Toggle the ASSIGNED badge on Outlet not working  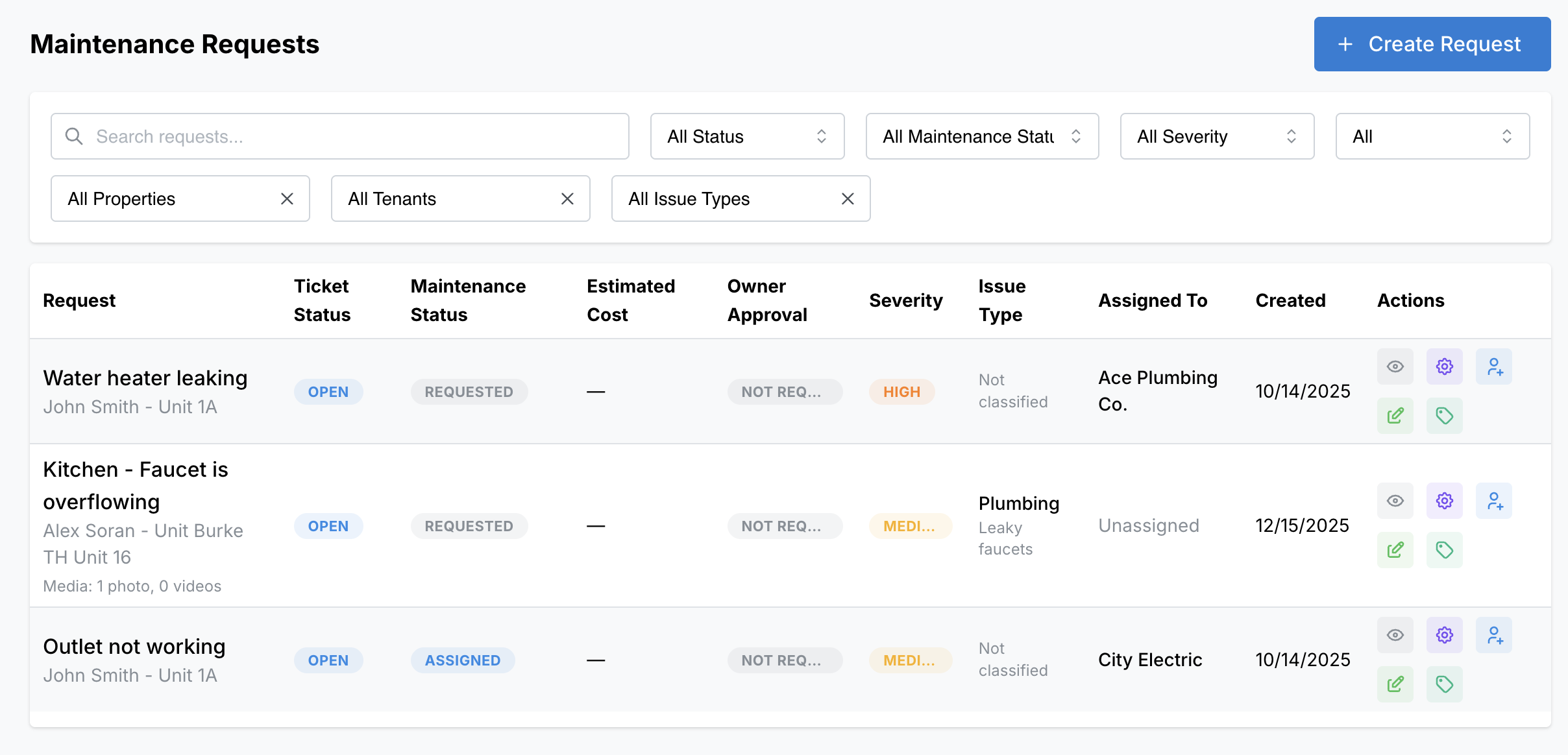coord(463,660)
